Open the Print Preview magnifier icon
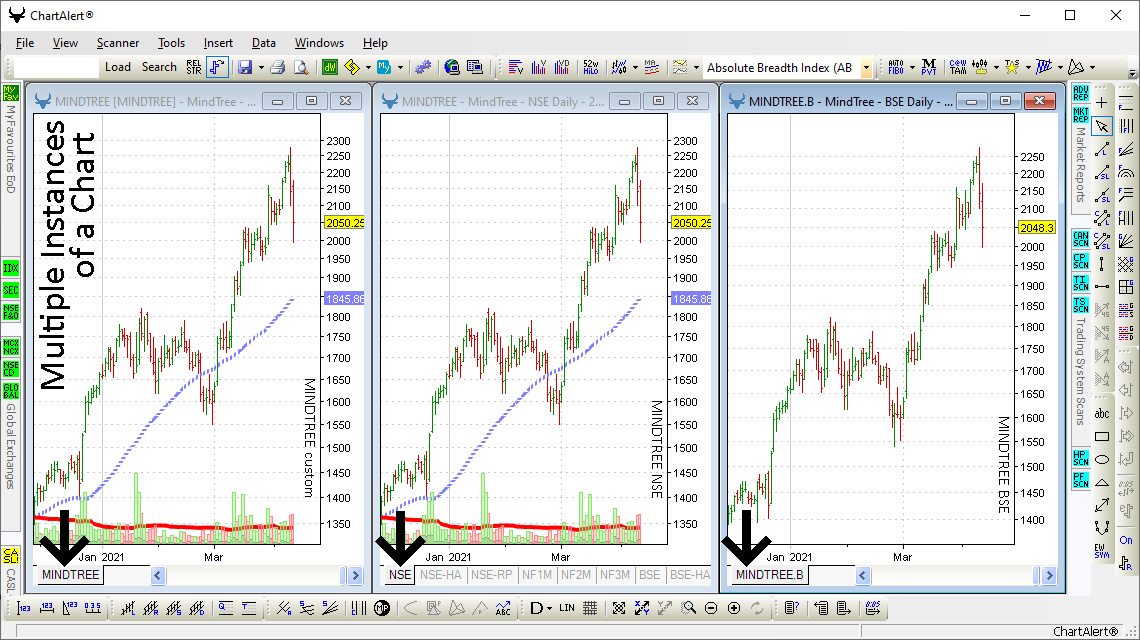The width and height of the screenshot is (1140, 640). 300,67
